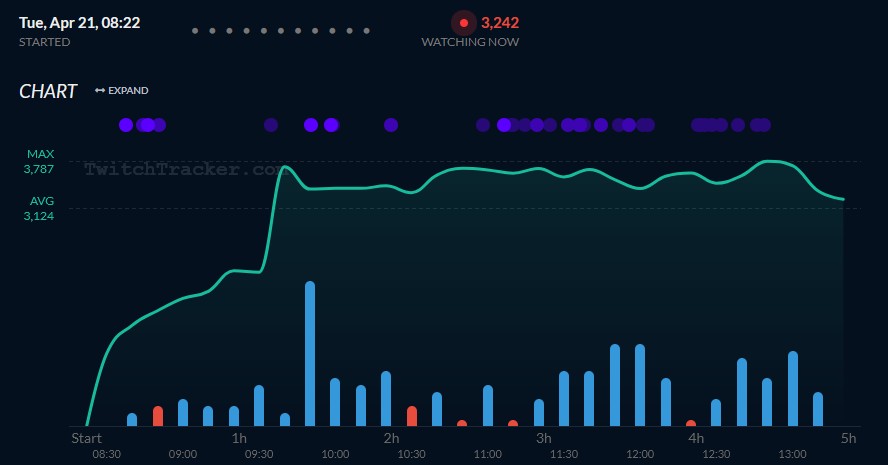The width and height of the screenshot is (888, 465).
Task: Click the blue bar above 10:00
Action: tap(335, 402)
